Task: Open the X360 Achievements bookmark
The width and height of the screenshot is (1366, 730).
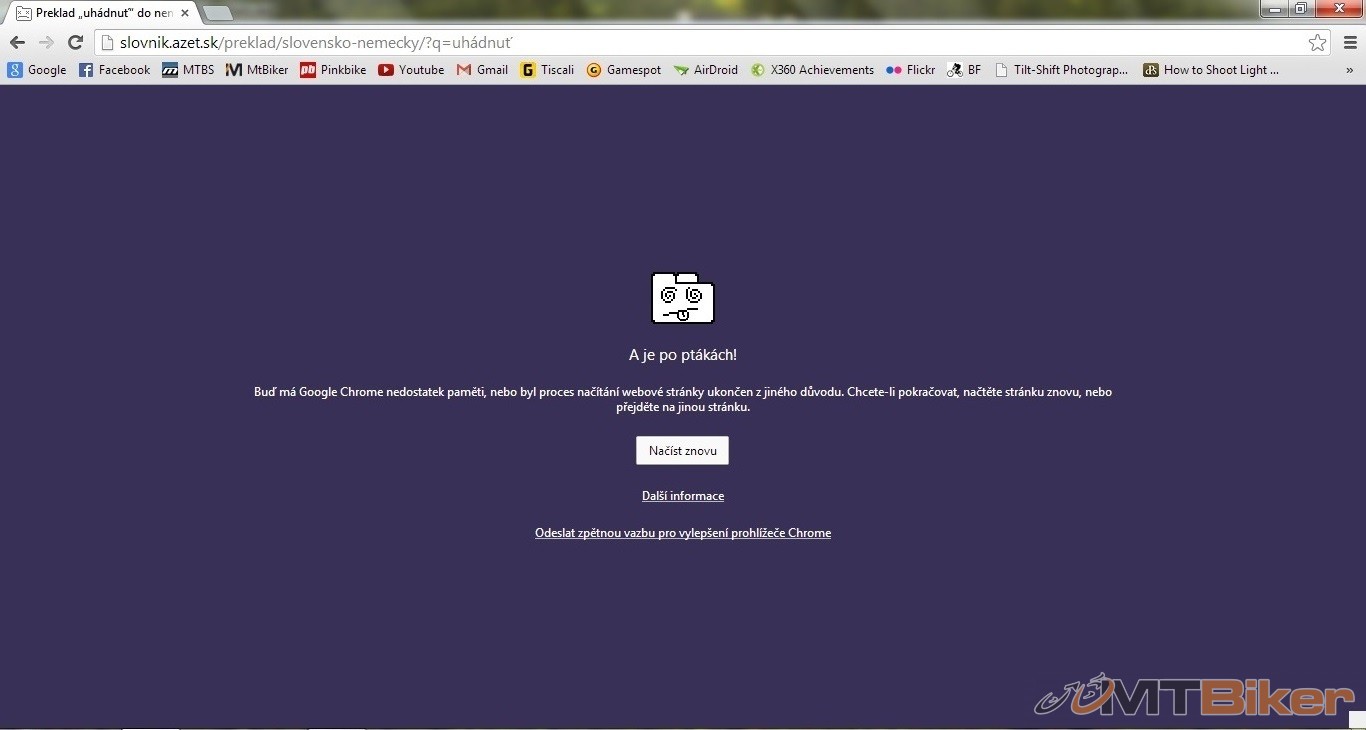Action: (812, 70)
